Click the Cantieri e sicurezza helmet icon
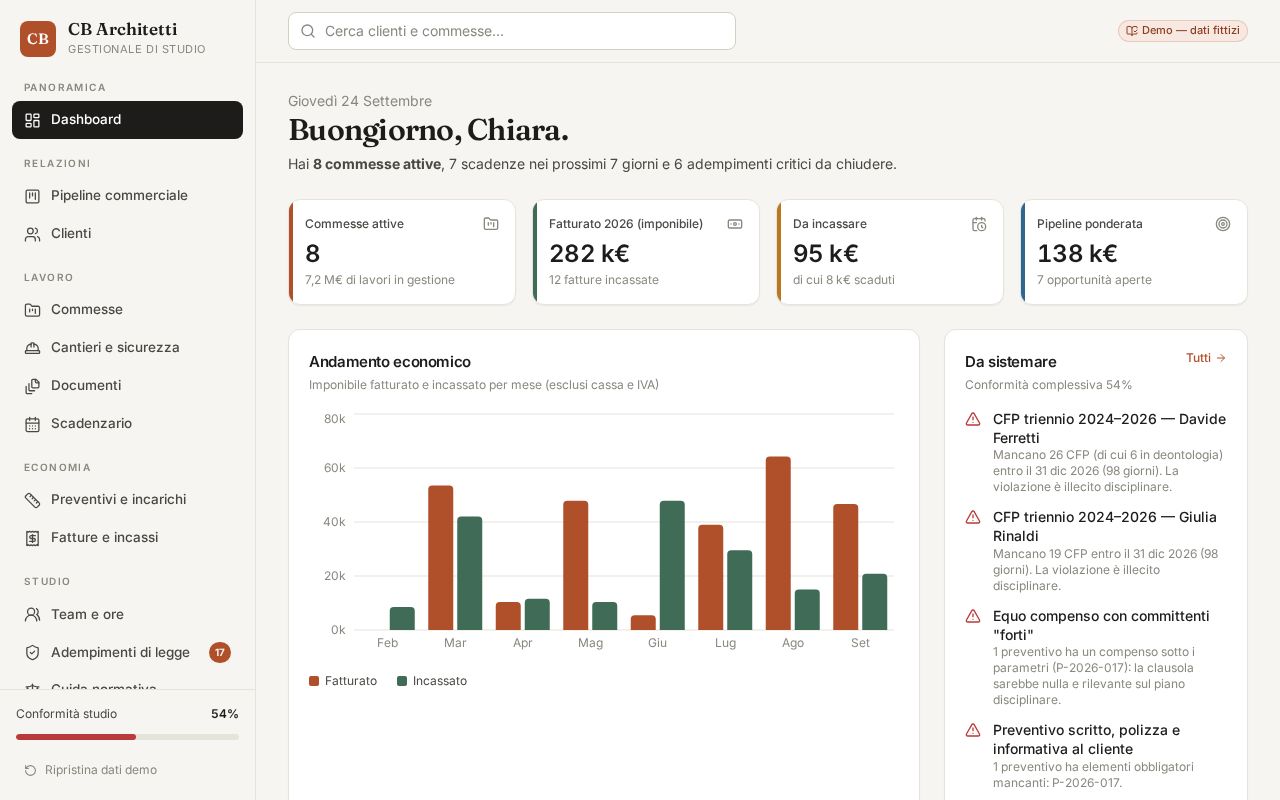The height and width of the screenshot is (800, 1280). click(32, 348)
